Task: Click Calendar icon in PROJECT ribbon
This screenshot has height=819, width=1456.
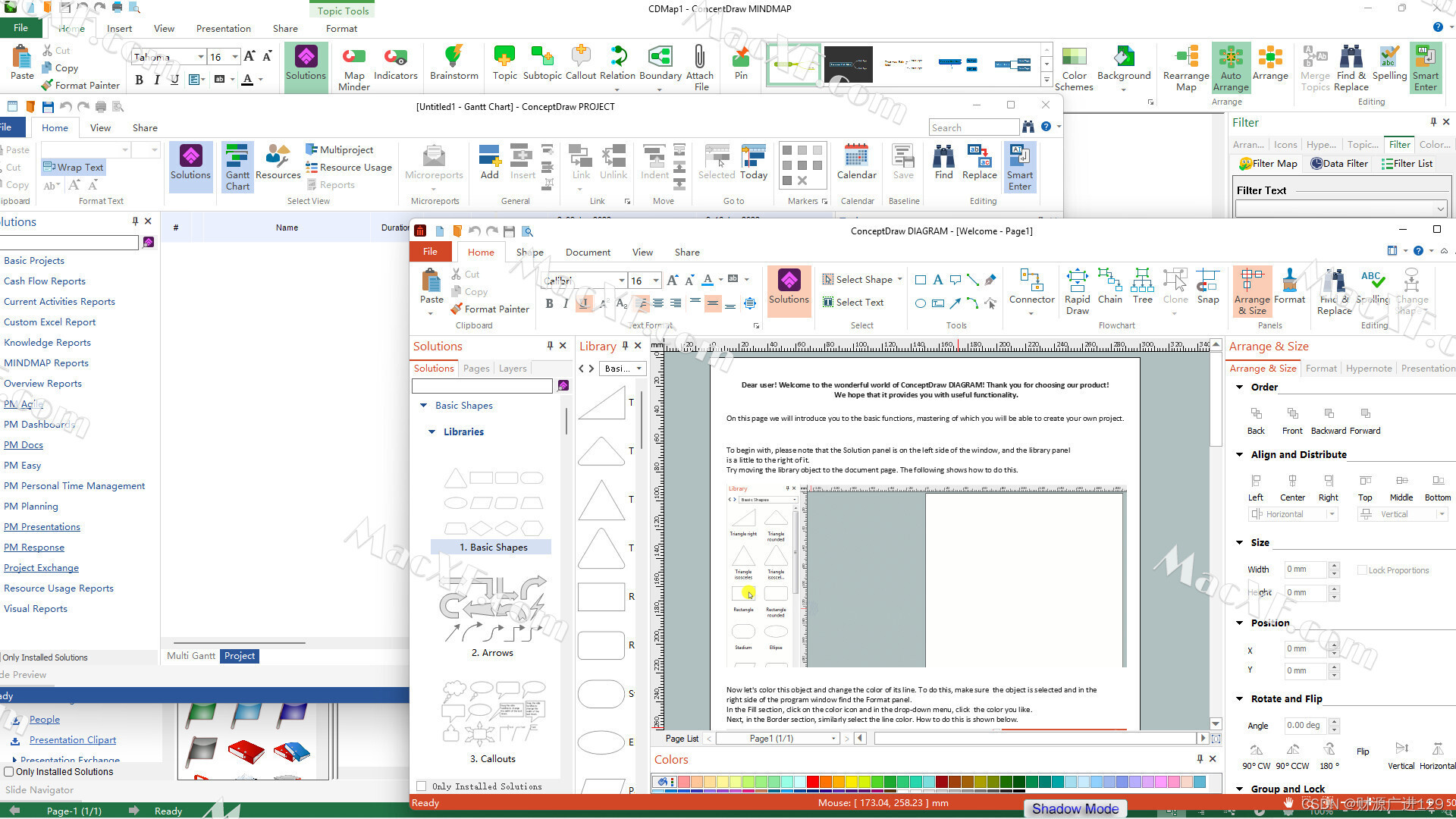Action: (x=856, y=162)
